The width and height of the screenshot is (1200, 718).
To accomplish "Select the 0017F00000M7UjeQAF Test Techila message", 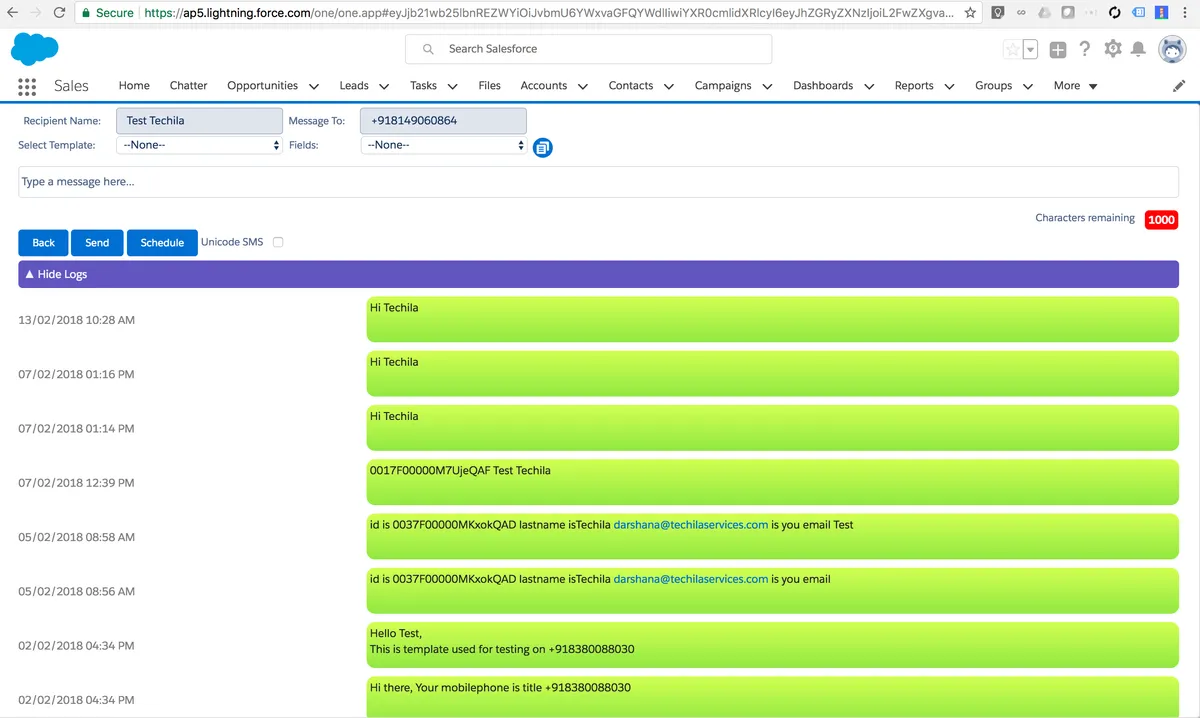I will coord(773,482).
